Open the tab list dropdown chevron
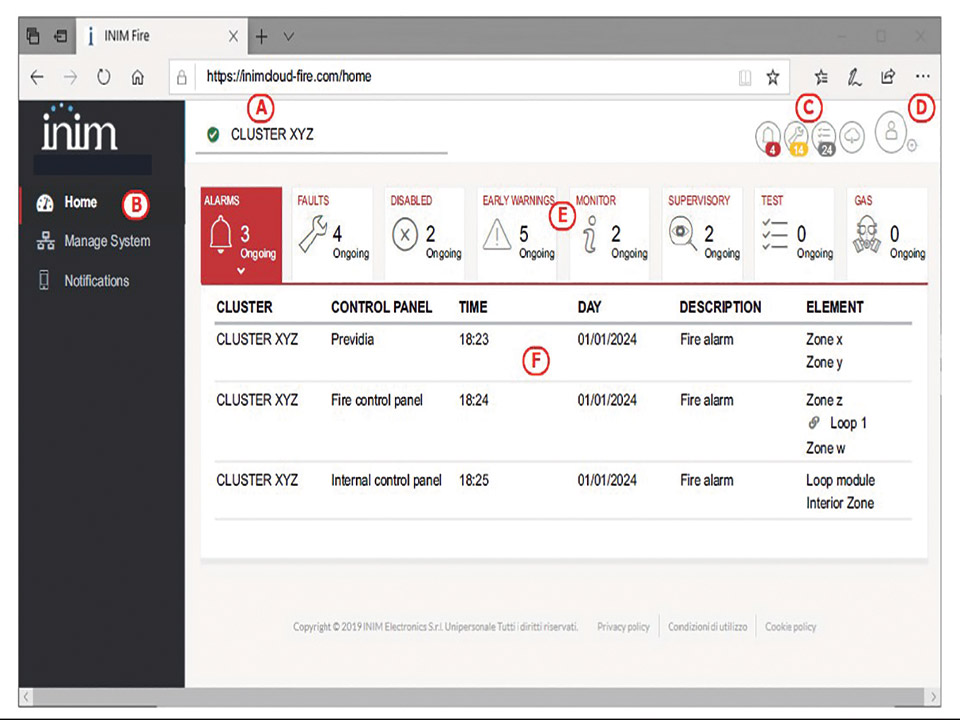The width and height of the screenshot is (960, 720). pos(289,37)
